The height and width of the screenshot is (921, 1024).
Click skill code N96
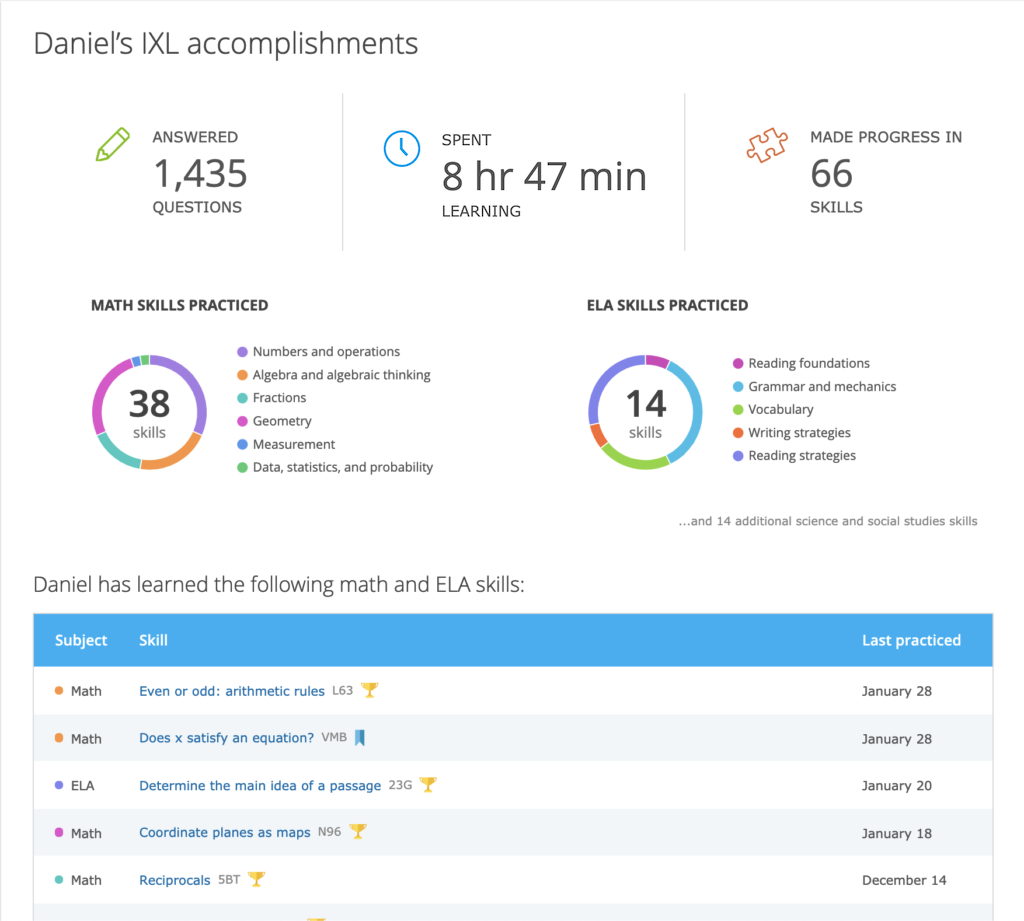tap(329, 832)
